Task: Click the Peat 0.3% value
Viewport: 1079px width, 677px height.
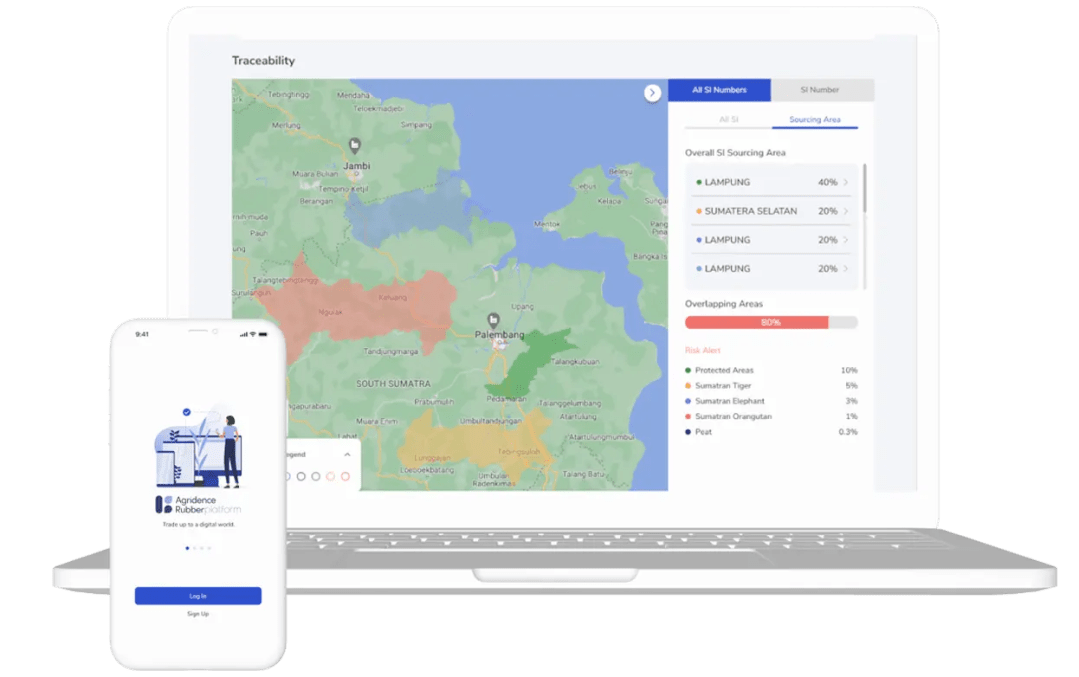Action: pos(848,432)
